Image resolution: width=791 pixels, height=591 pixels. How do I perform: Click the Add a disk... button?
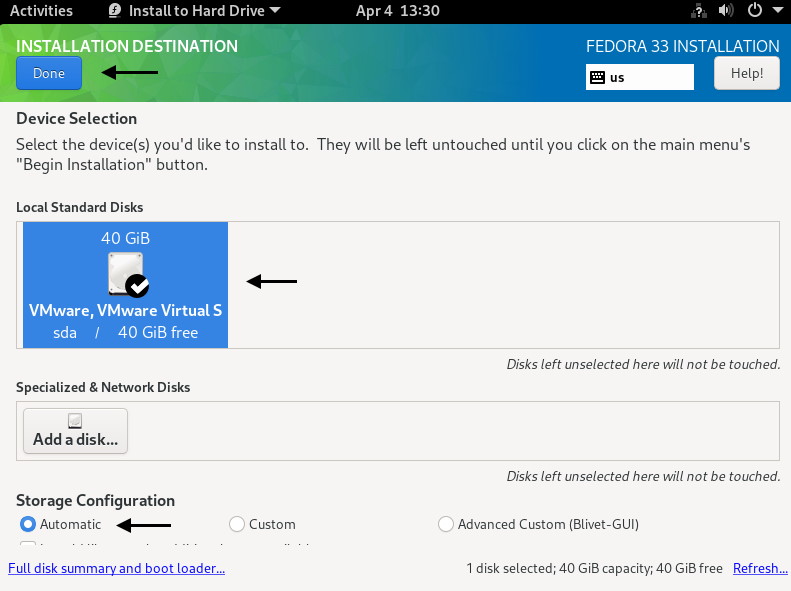tap(75, 431)
